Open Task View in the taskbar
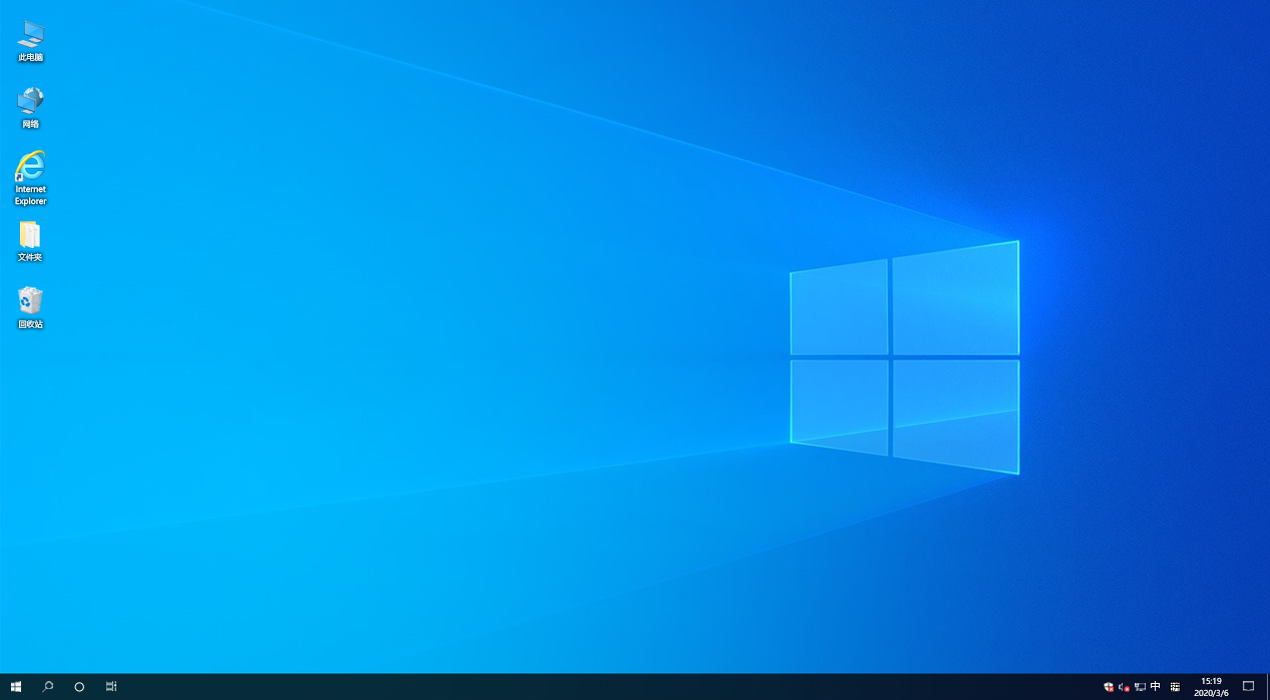1270x700 pixels. click(x=111, y=687)
